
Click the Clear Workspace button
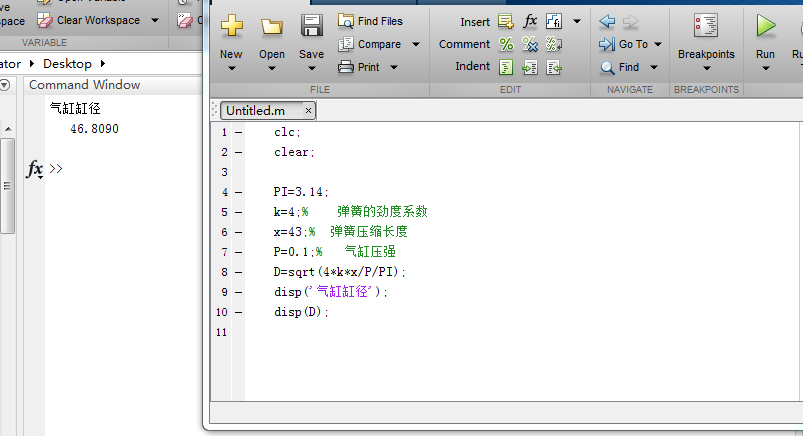click(x=88, y=20)
